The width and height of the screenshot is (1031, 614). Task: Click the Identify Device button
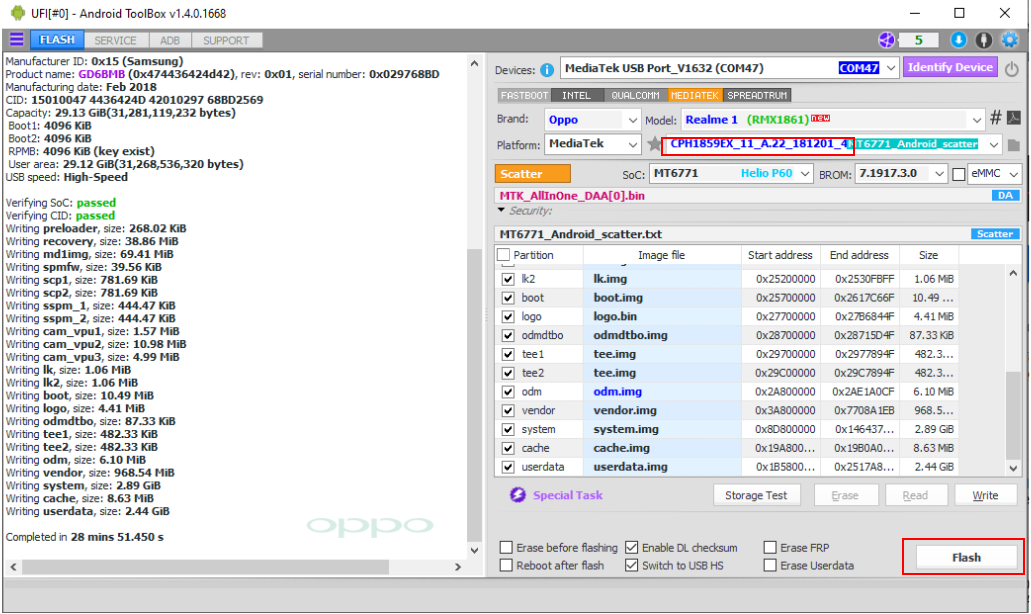click(950, 68)
